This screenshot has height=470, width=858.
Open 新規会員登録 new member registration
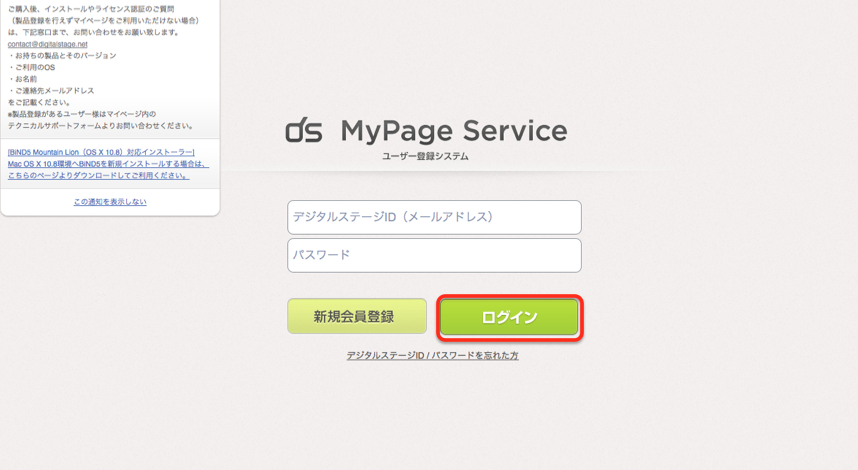click(x=357, y=316)
